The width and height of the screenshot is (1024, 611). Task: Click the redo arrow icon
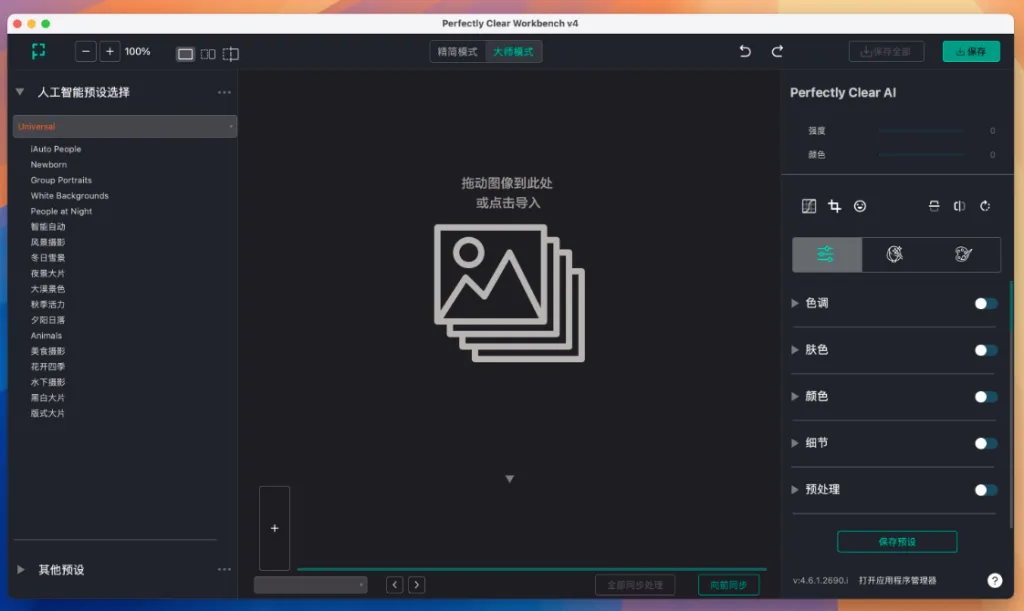click(x=777, y=52)
